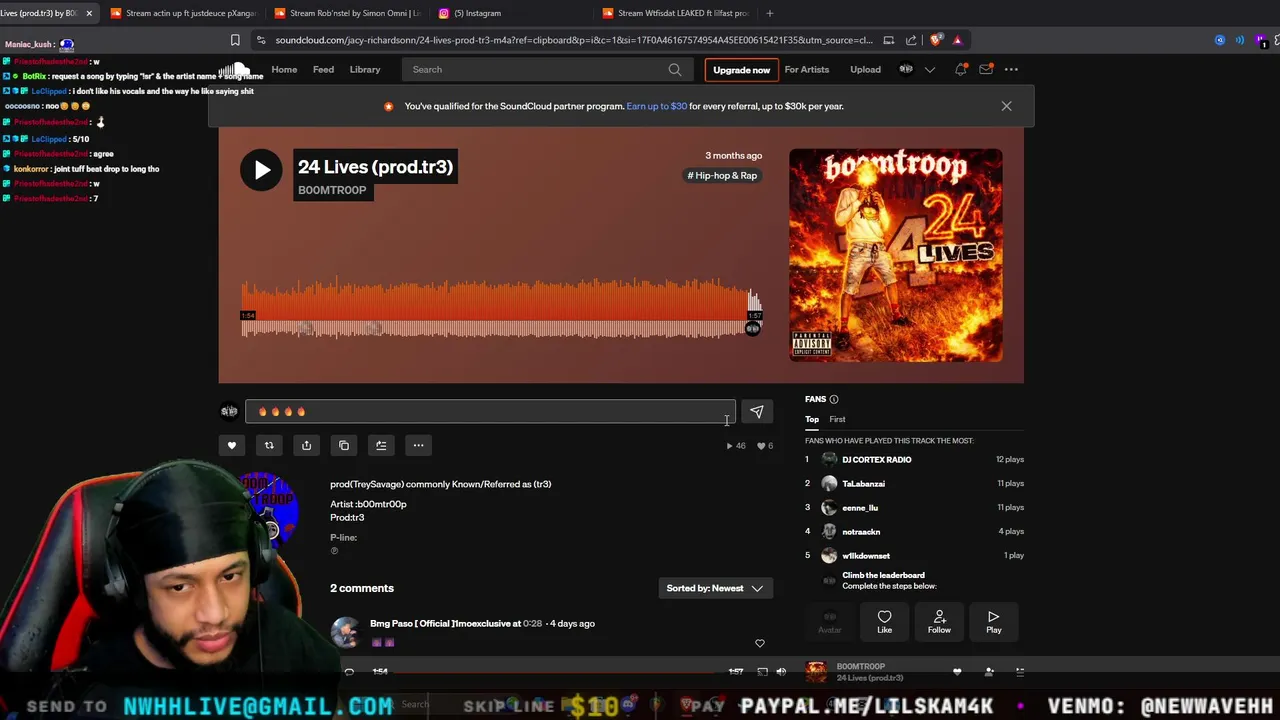The height and width of the screenshot is (720, 1280).
Task: Select the Top fans tab
Action: [812, 419]
